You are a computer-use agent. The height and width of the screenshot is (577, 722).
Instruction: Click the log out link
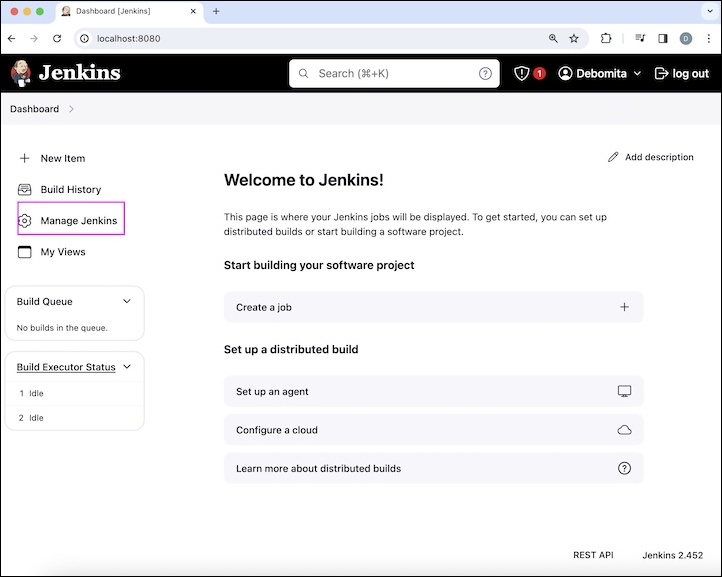coord(681,73)
